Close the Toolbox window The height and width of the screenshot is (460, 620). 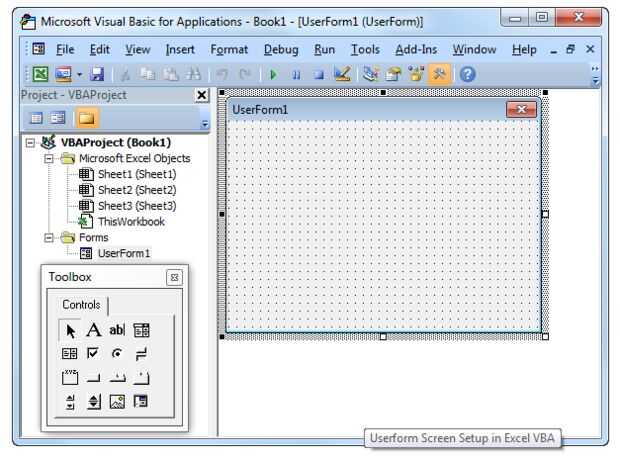tap(174, 278)
